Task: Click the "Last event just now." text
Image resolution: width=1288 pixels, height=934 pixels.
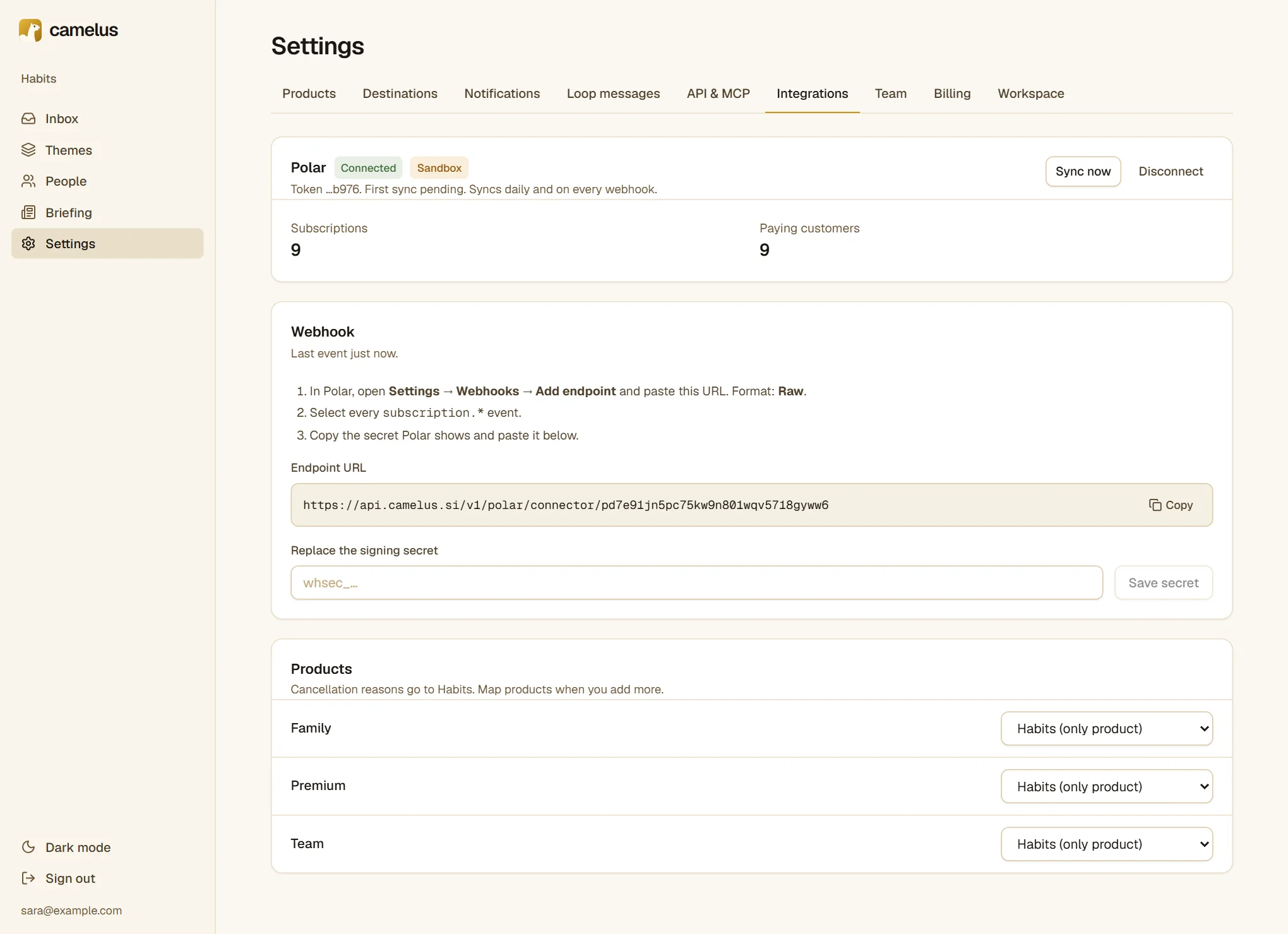Action: pos(344,354)
